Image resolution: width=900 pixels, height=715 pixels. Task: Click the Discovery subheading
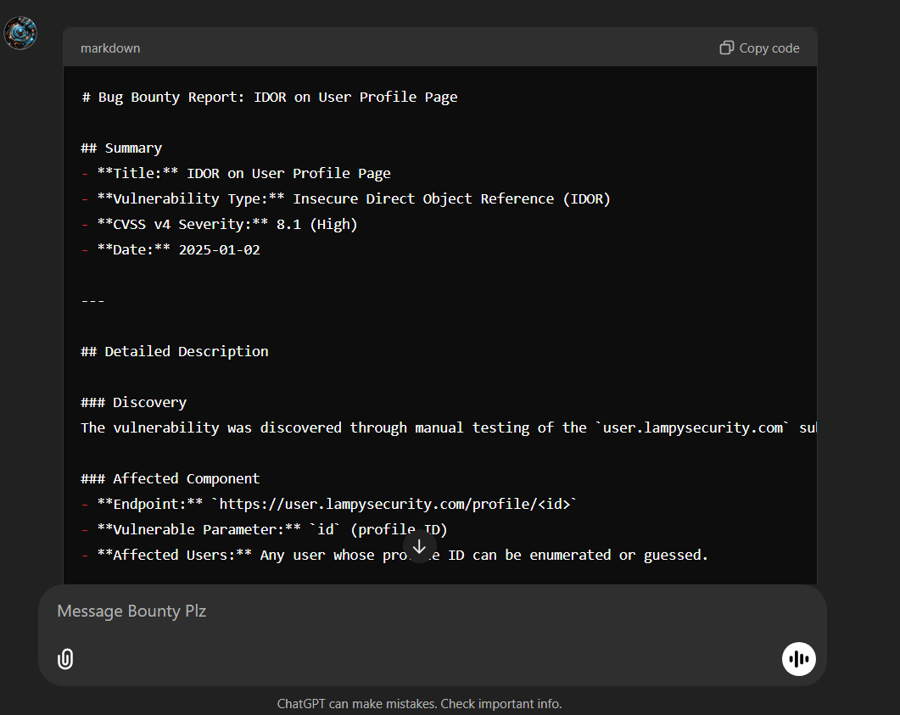click(134, 402)
